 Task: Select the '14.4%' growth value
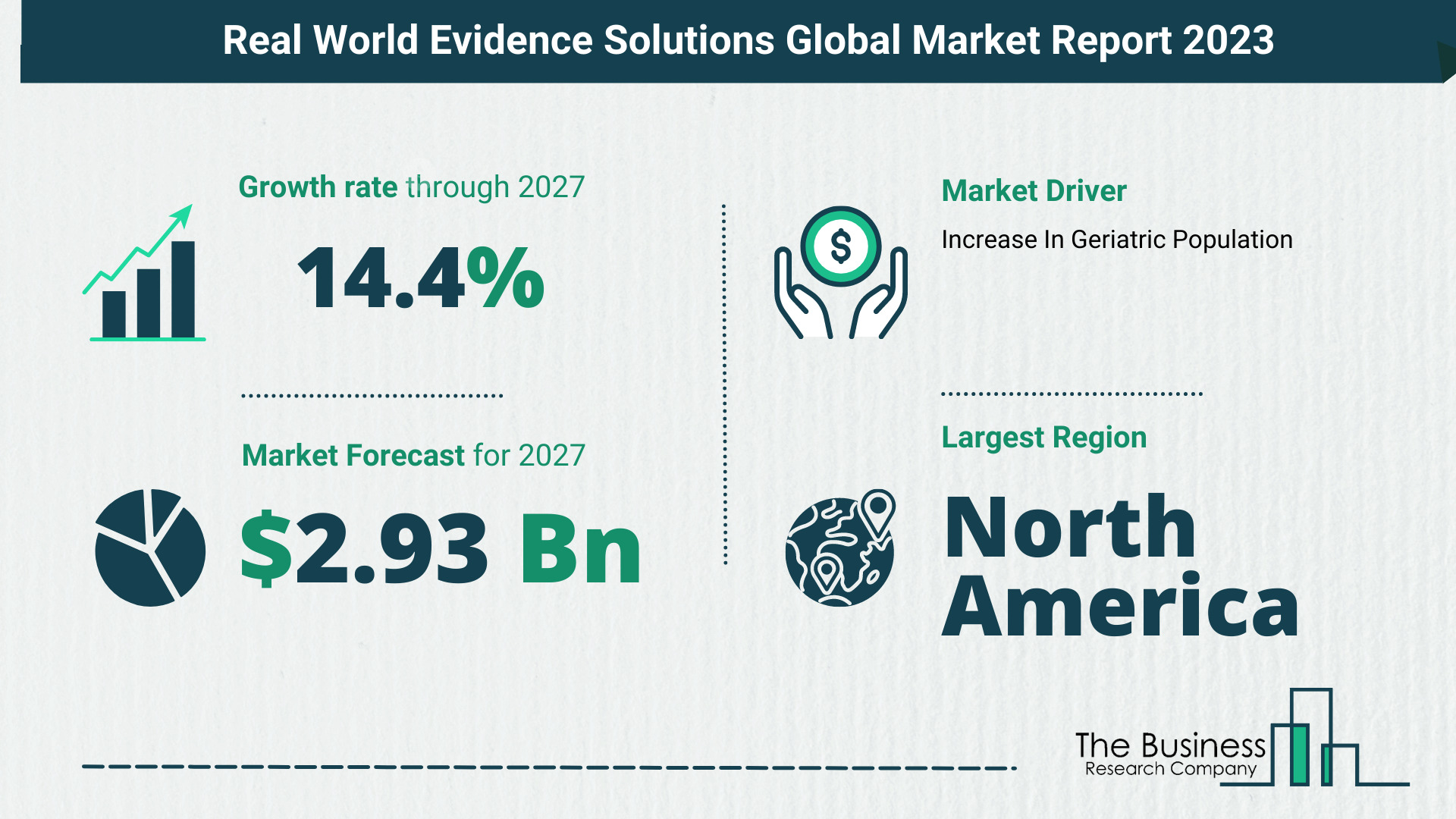coord(421,278)
